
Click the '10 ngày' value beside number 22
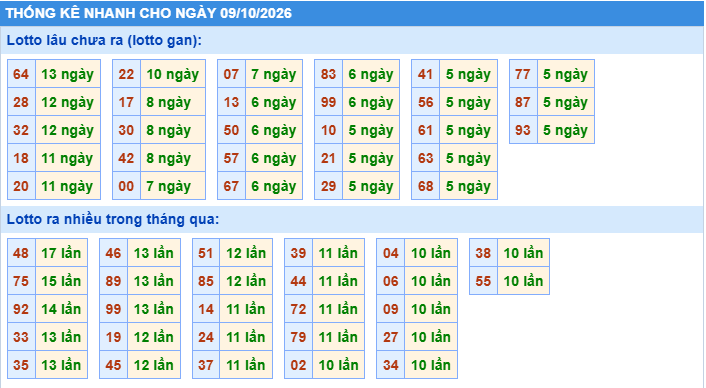173,74
